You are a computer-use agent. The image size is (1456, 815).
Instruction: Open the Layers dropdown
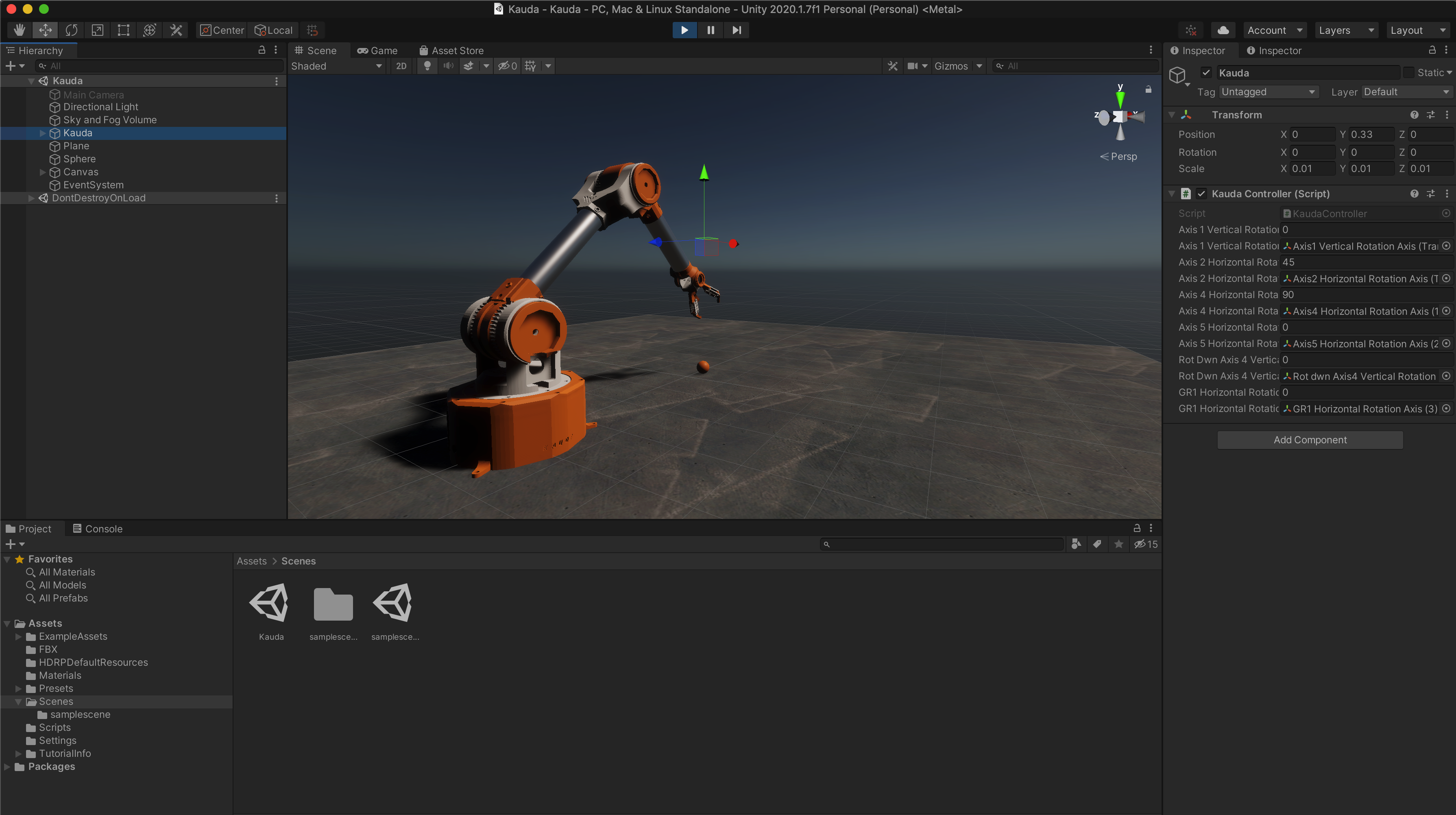(x=1345, y=30)
